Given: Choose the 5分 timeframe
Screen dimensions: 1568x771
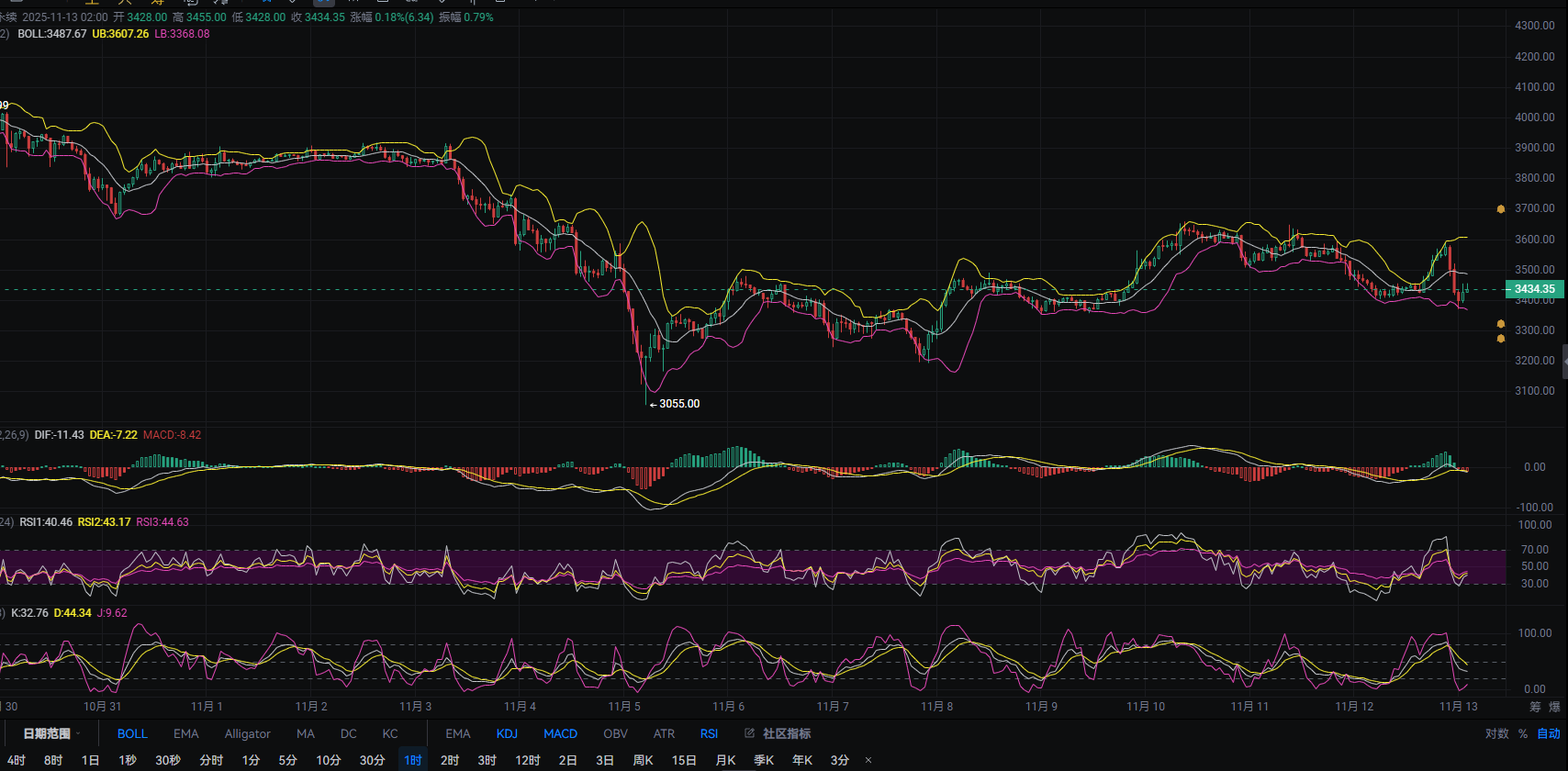Looking at the screenshot, I should coord(287,760).
